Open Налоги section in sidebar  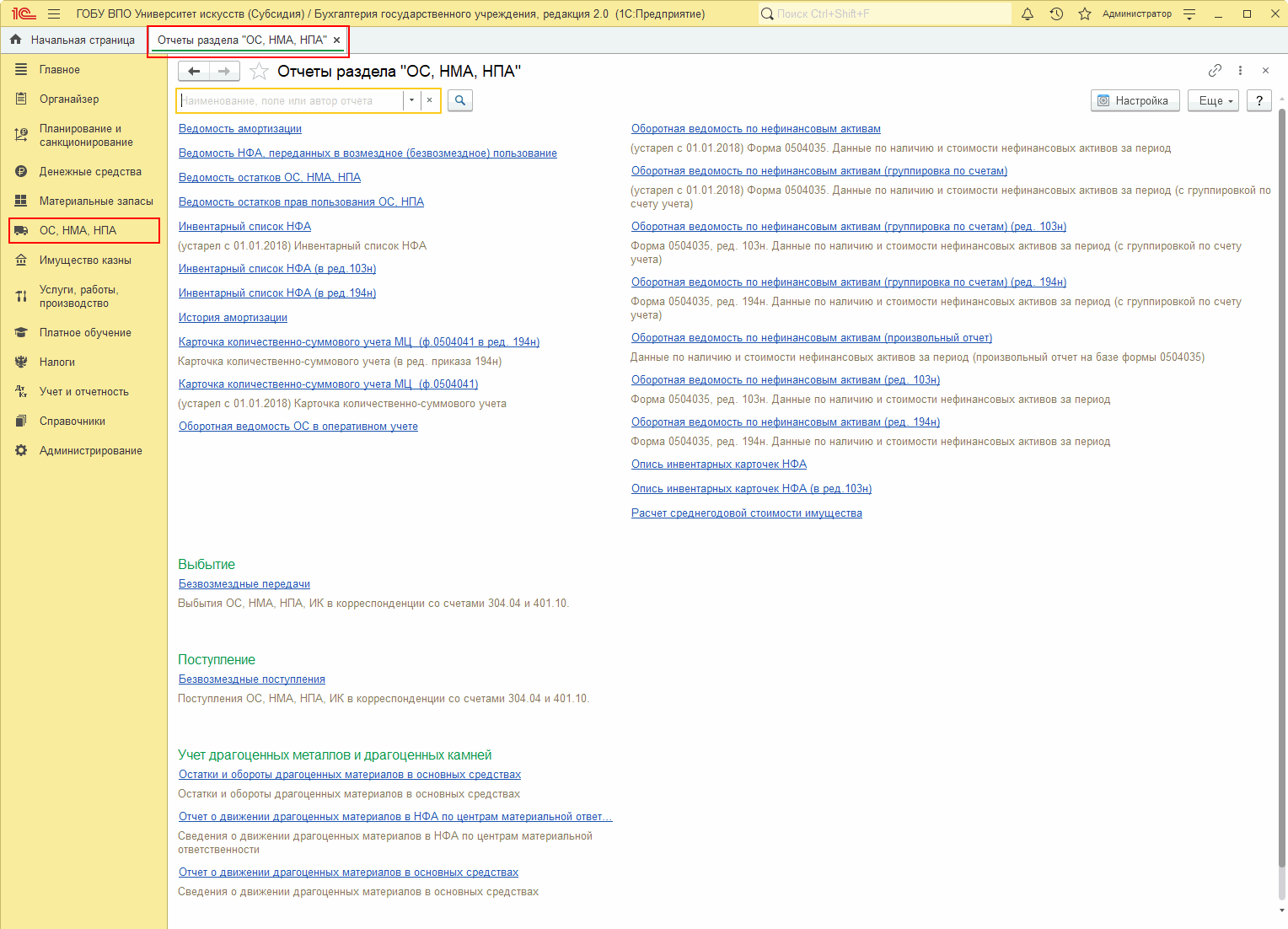(x=57, y=362)
